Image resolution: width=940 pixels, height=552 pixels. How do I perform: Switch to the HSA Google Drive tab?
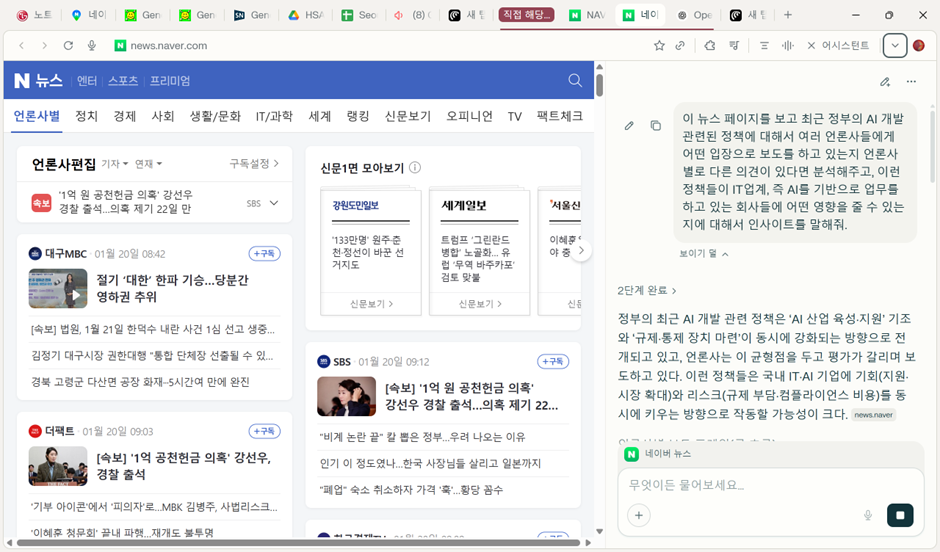[306, 15]
